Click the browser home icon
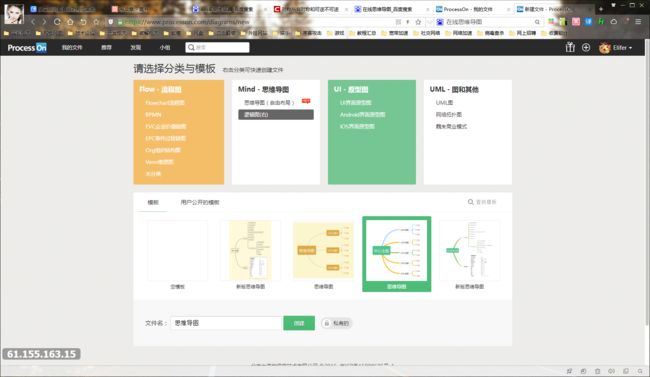 [x=70, y=22]
